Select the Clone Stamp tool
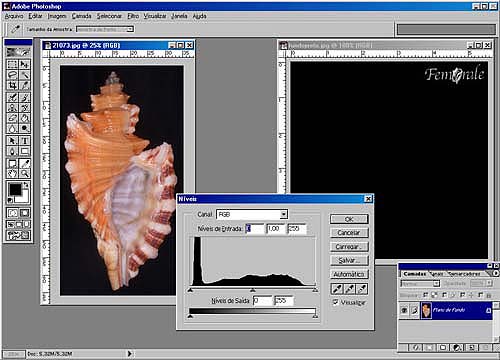 (x=13, y=107)
